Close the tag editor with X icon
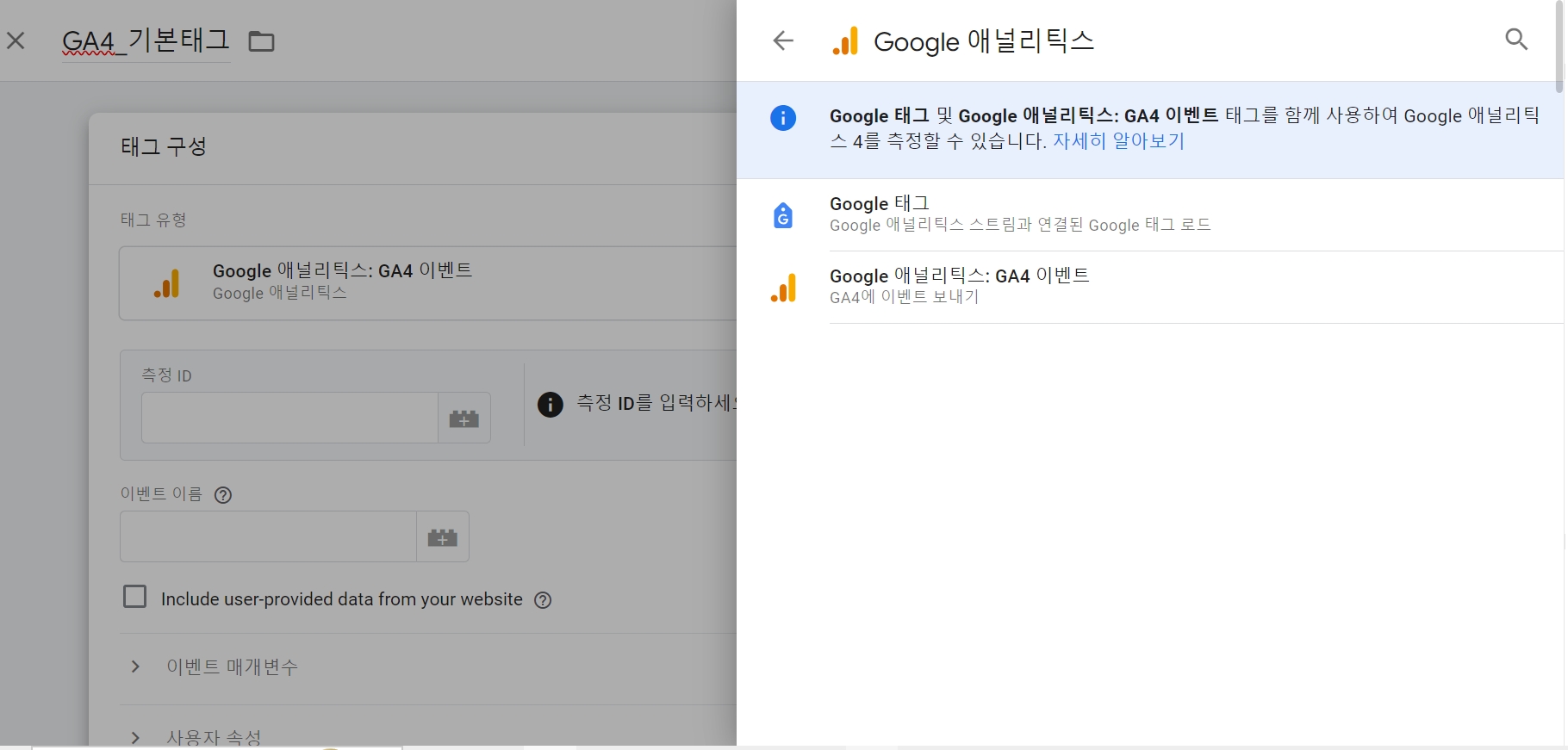1568x750 pixels. click(16, 40)
